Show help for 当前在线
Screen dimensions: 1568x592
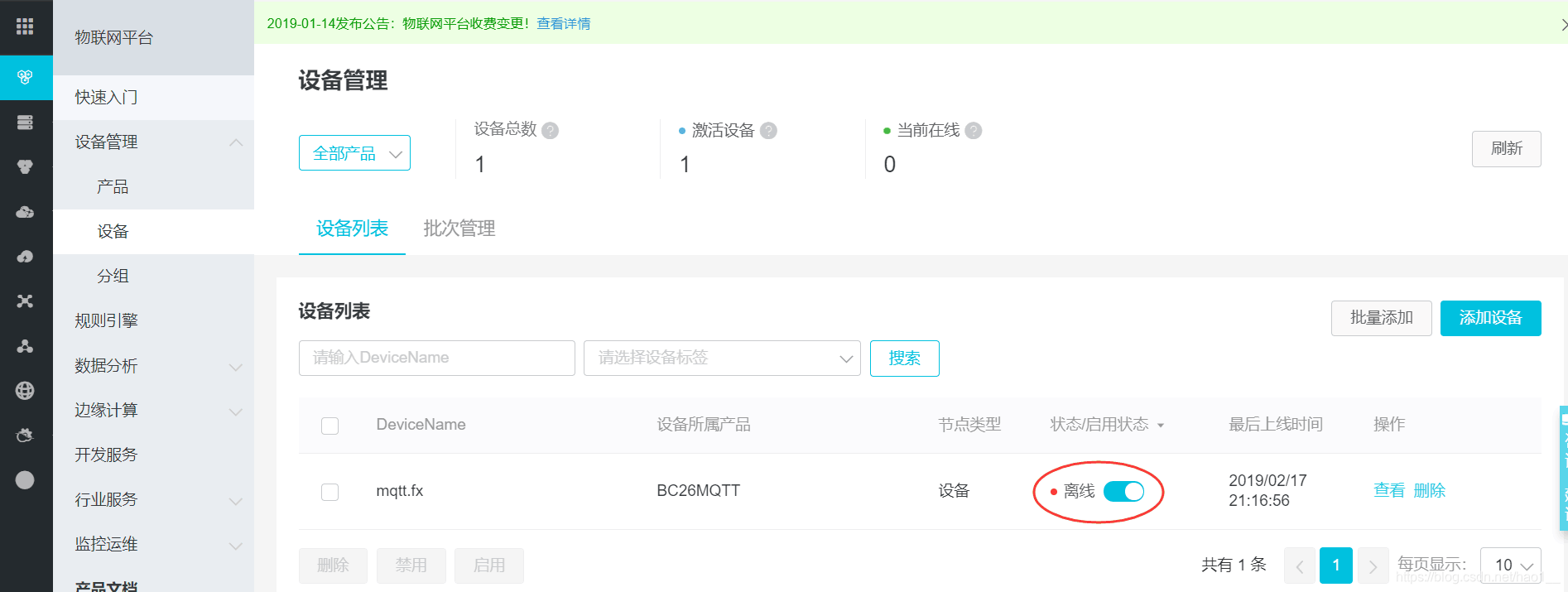point(974,131)
